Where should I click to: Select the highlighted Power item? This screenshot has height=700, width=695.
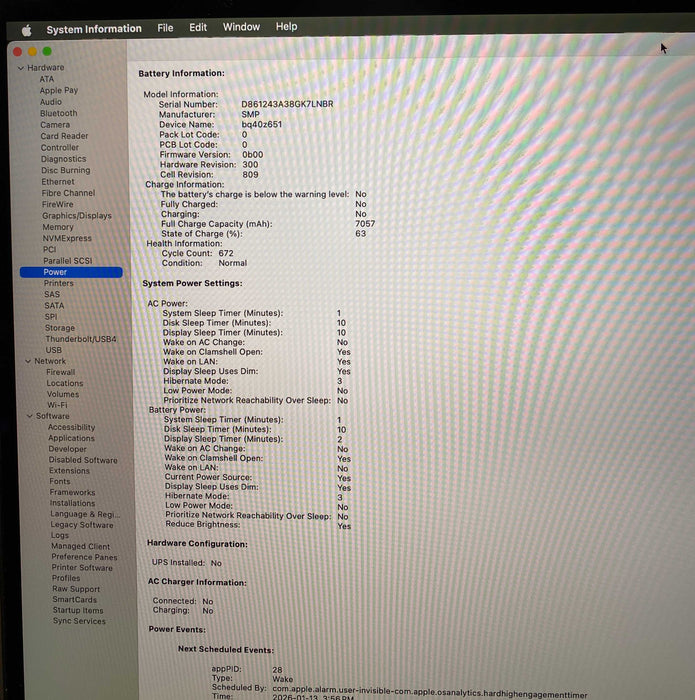[71, 272]
